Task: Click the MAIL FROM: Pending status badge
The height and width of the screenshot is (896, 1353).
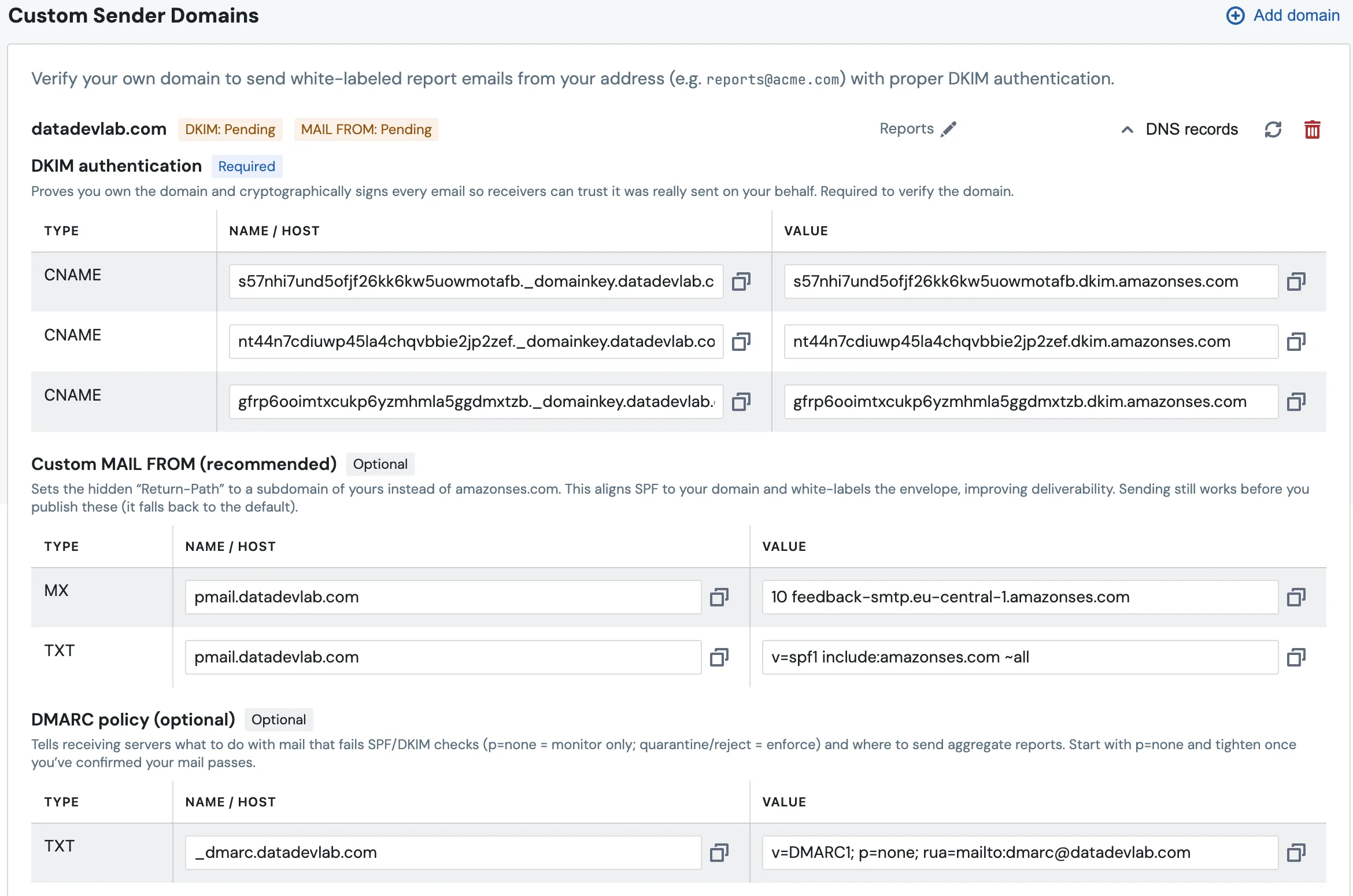Action: tap(366, 129)
